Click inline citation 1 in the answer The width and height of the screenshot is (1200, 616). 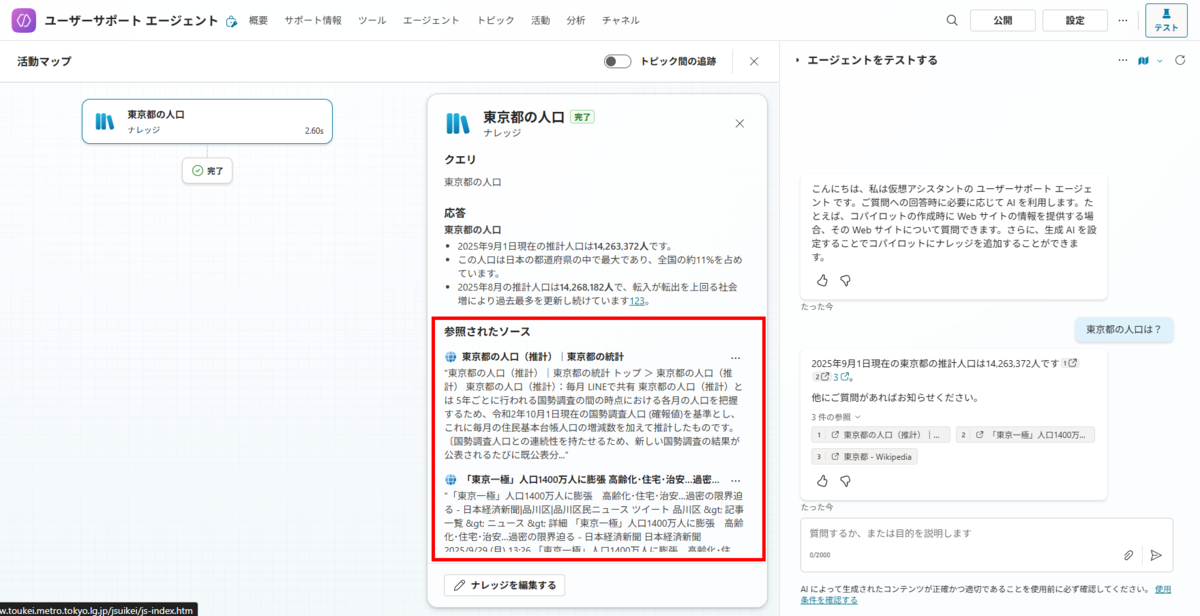[x=1070, y=363]
